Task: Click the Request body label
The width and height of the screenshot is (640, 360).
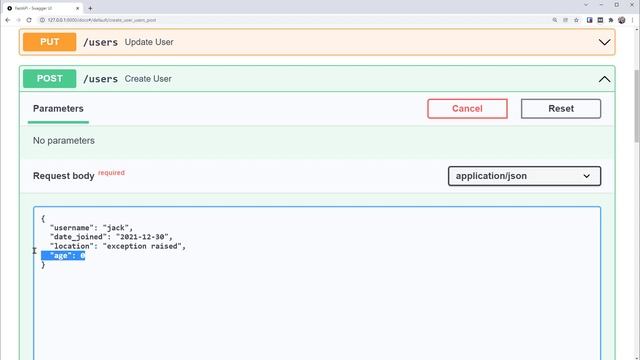Action: coord(64,176)
